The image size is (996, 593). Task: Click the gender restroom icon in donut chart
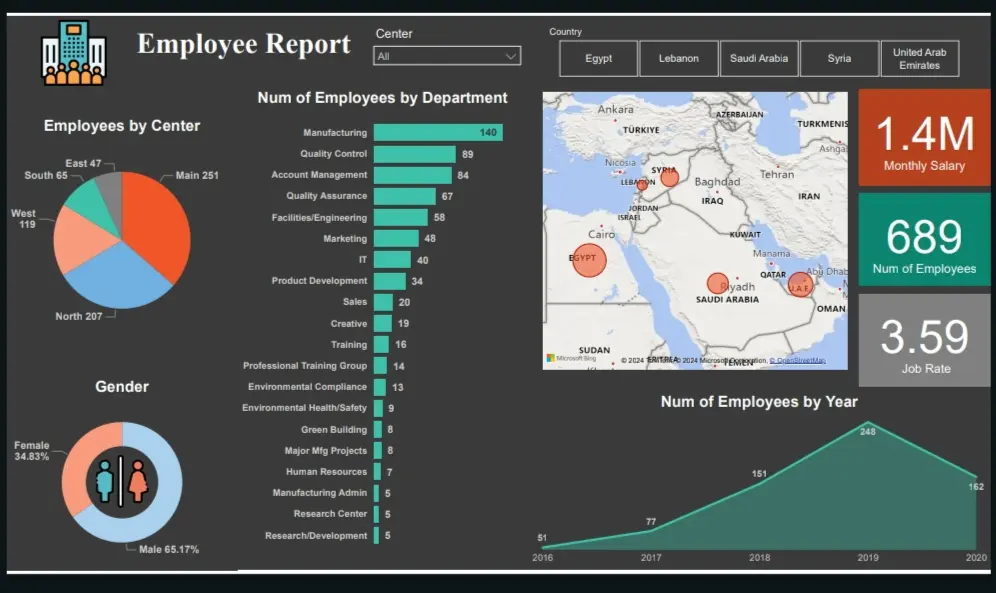click(x=121, y=481)
